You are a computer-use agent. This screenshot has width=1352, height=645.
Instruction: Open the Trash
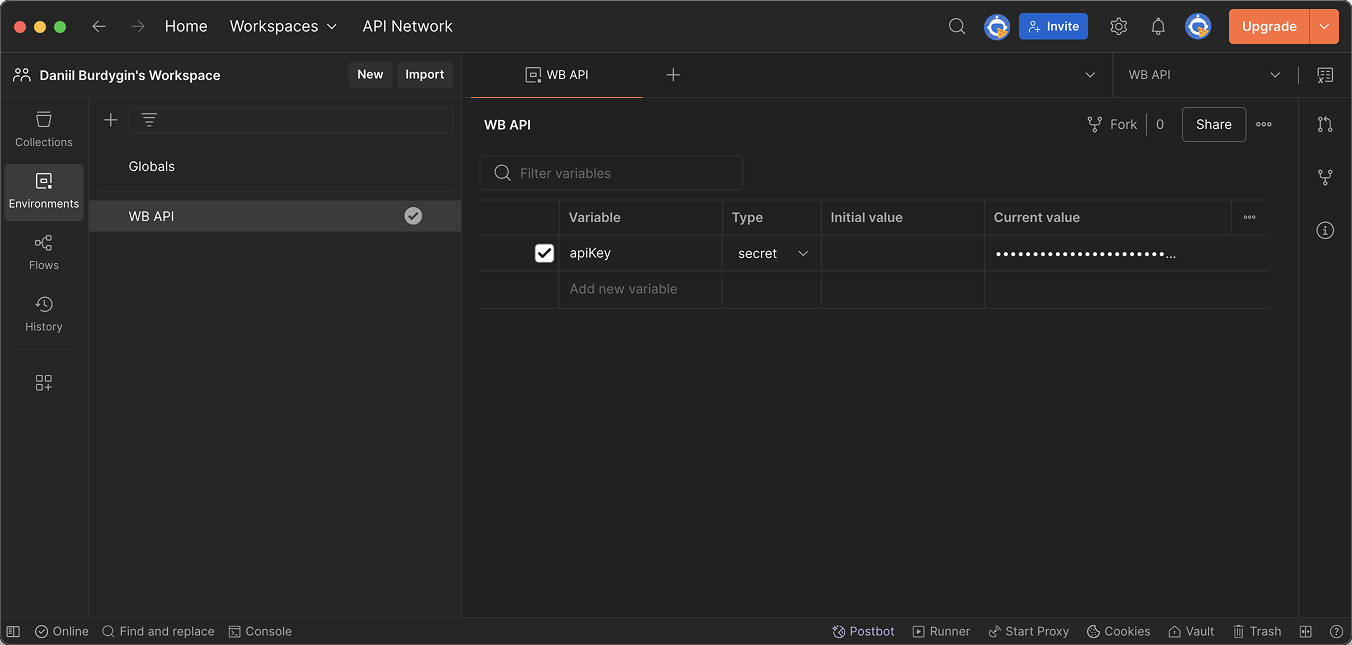click(1256, 631)
